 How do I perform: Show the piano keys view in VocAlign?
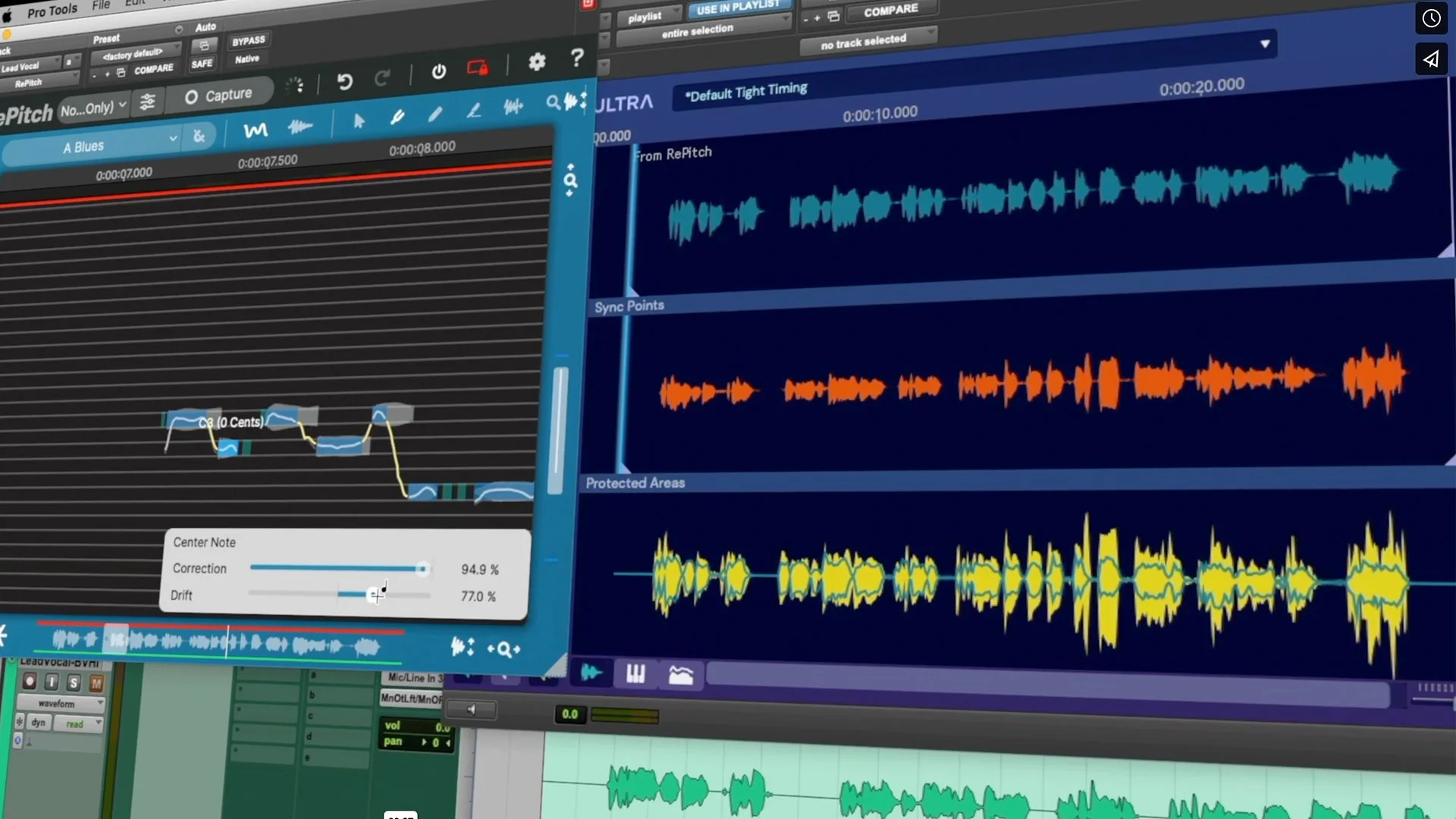[635, 673]
